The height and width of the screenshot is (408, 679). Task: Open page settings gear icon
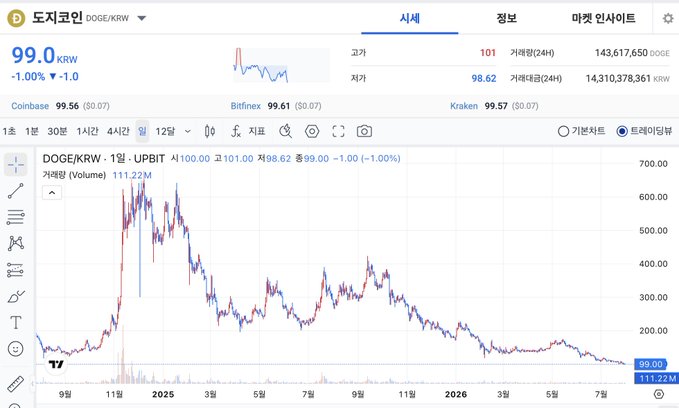click(x=668, y=18)
